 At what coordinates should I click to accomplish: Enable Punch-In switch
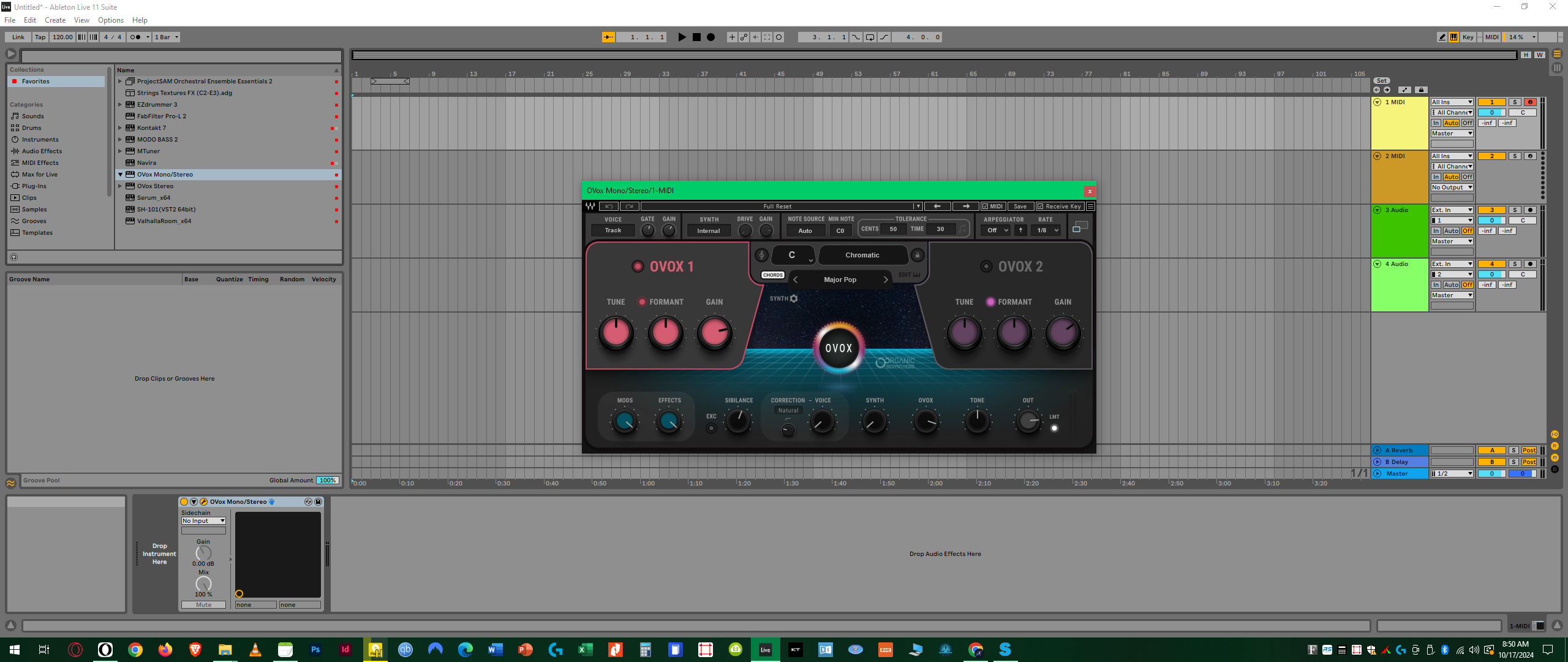(856, 37)
